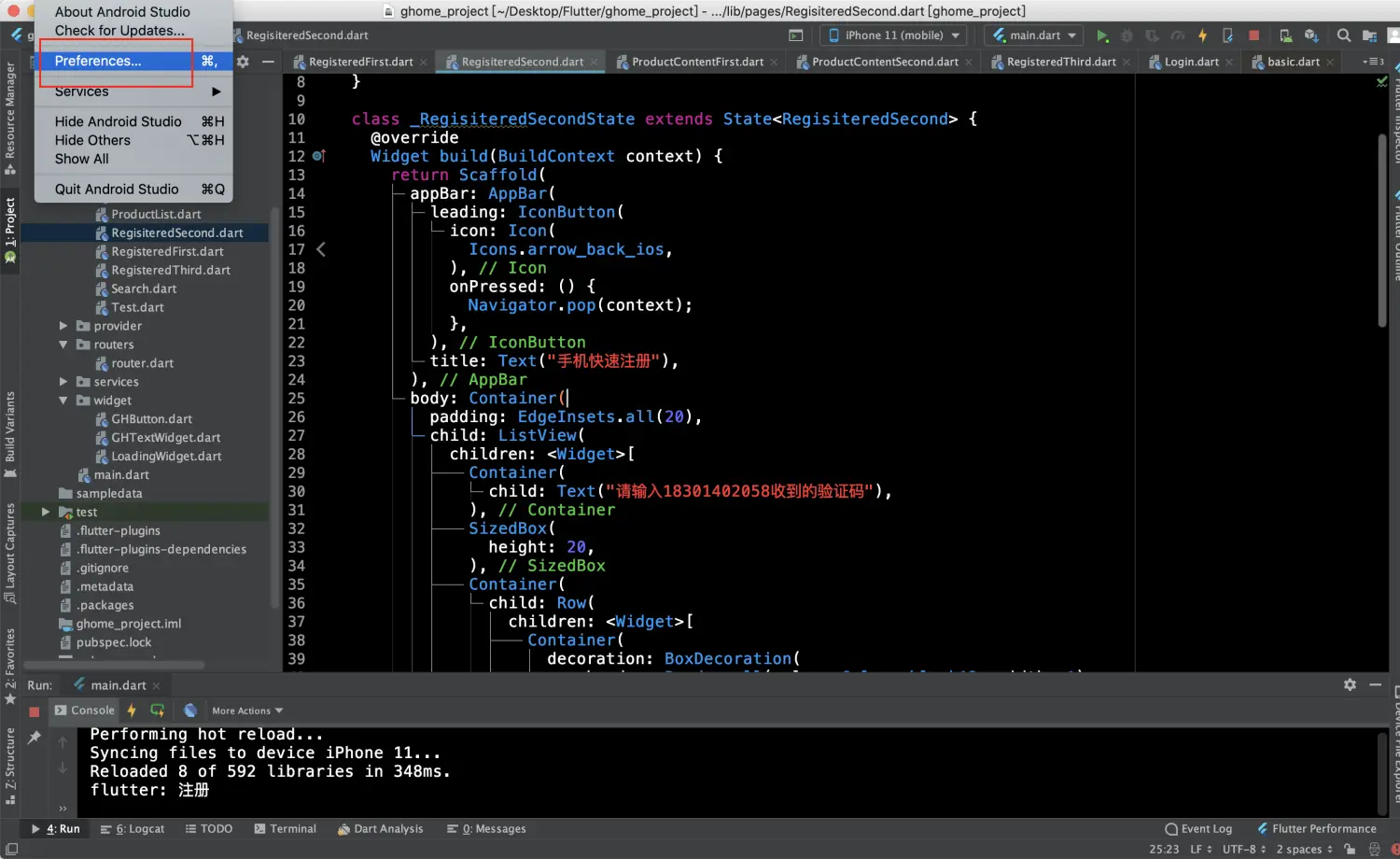This screenshot has width=1400, height=859.
Task: Click the Run panel settings gear icon
Action: click(1350, 684)
